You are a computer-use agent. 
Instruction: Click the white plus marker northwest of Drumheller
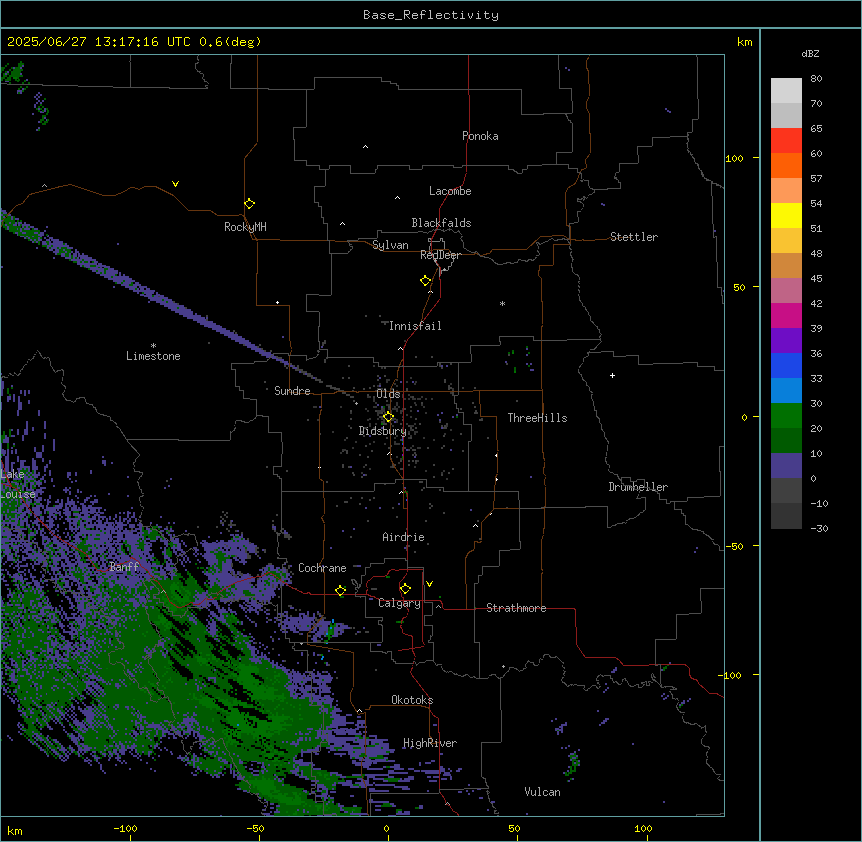coord(612,375)
